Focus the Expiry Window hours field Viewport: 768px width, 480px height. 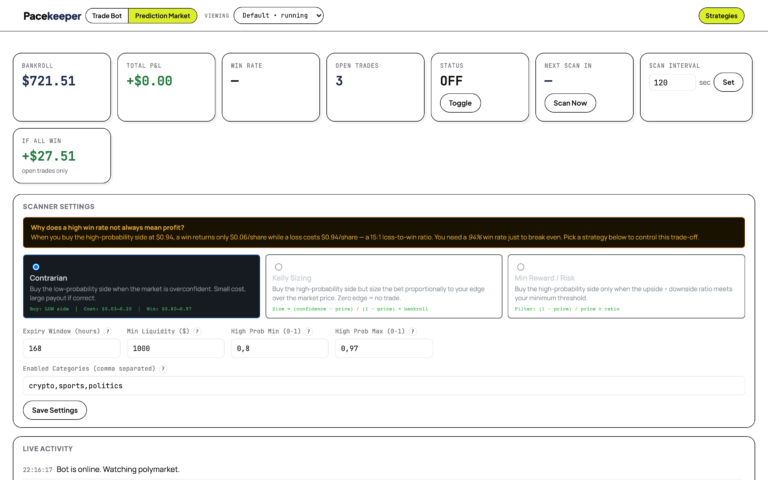(x=72, y=348)
